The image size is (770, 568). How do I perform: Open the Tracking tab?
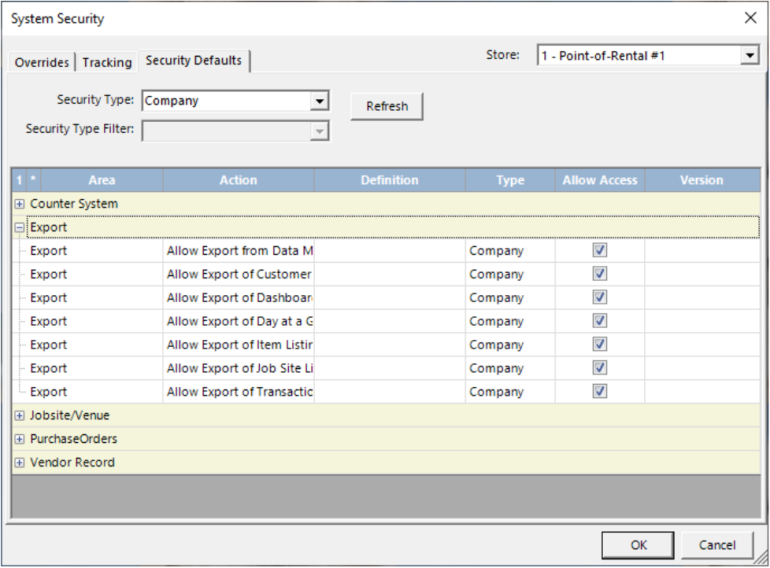click(107, 62)
